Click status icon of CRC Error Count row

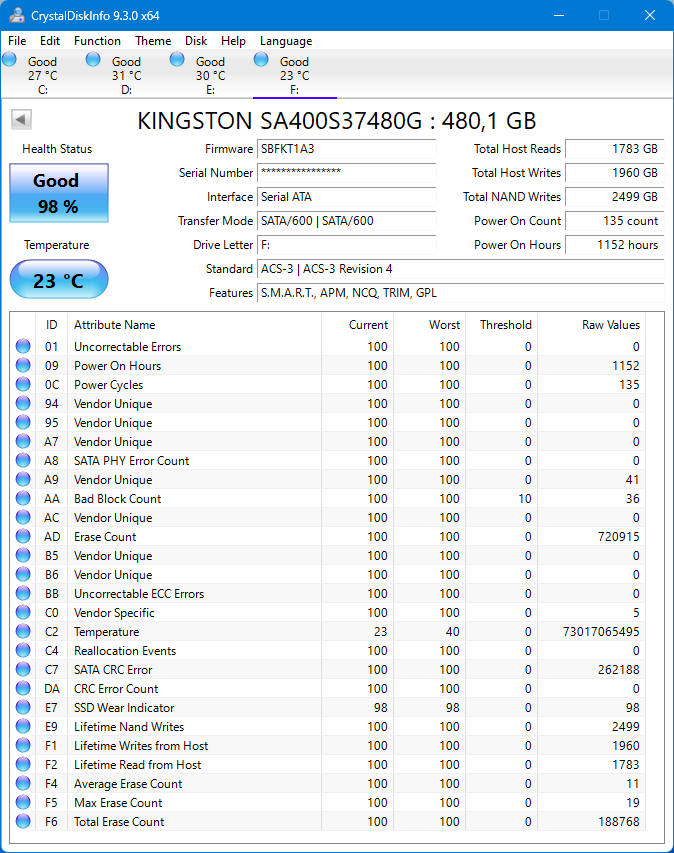point(23,689)
